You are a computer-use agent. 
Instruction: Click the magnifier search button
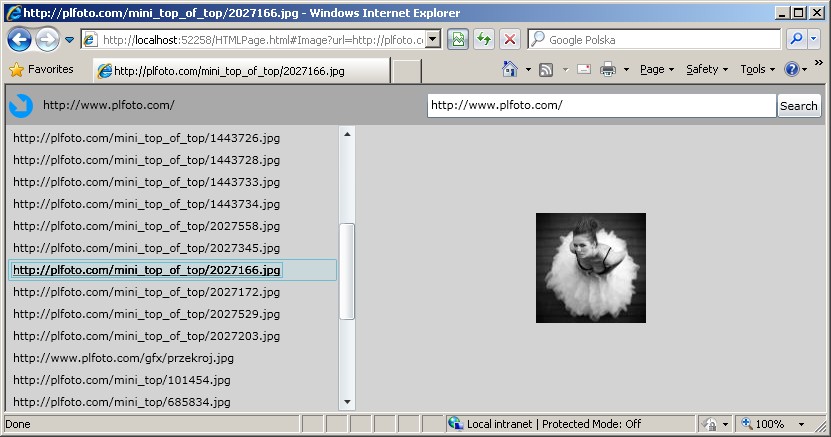[796, 39]
